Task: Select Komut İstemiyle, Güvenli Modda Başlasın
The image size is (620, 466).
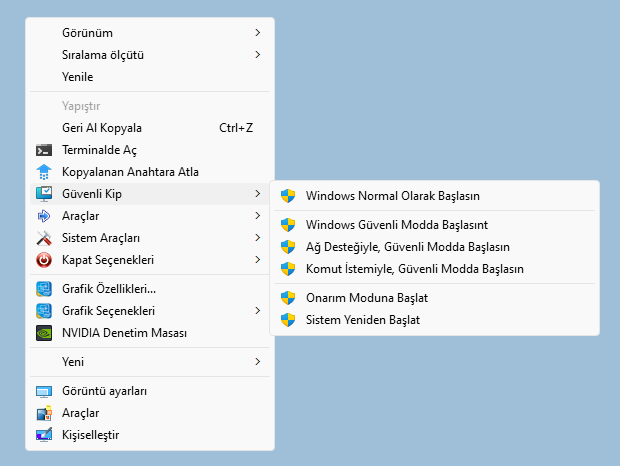Action: 435,269
